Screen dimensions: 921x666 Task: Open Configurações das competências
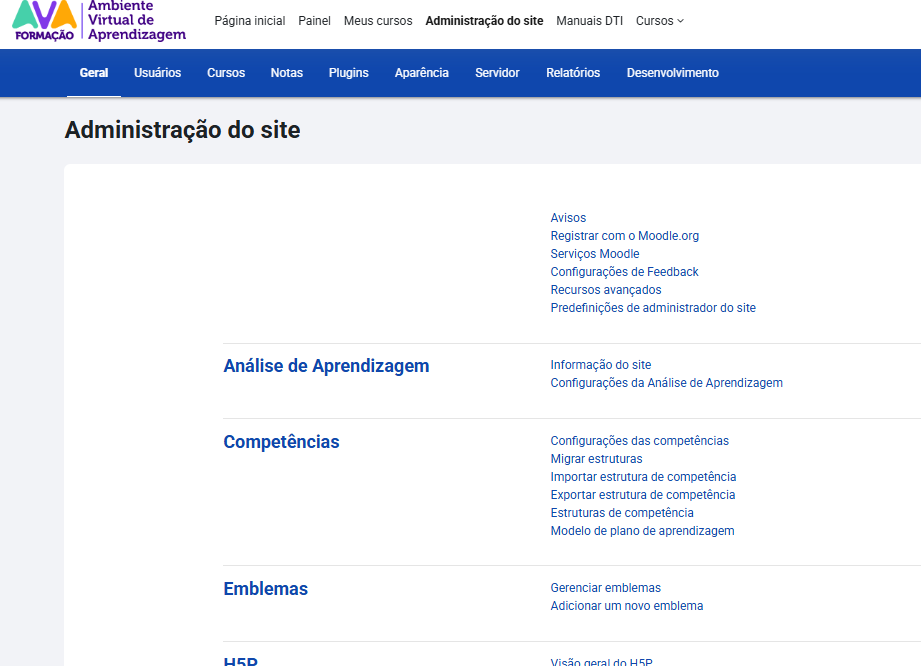point(639,441)
